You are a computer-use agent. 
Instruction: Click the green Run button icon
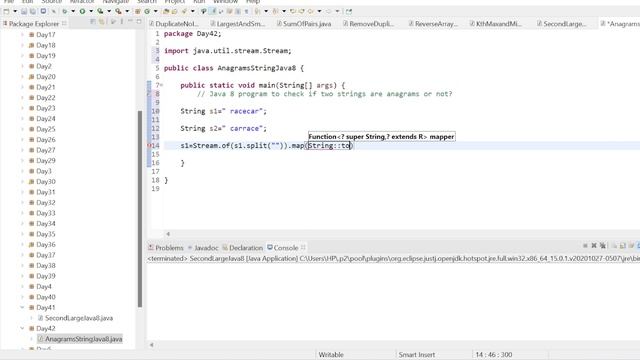(x=82, y=11)
